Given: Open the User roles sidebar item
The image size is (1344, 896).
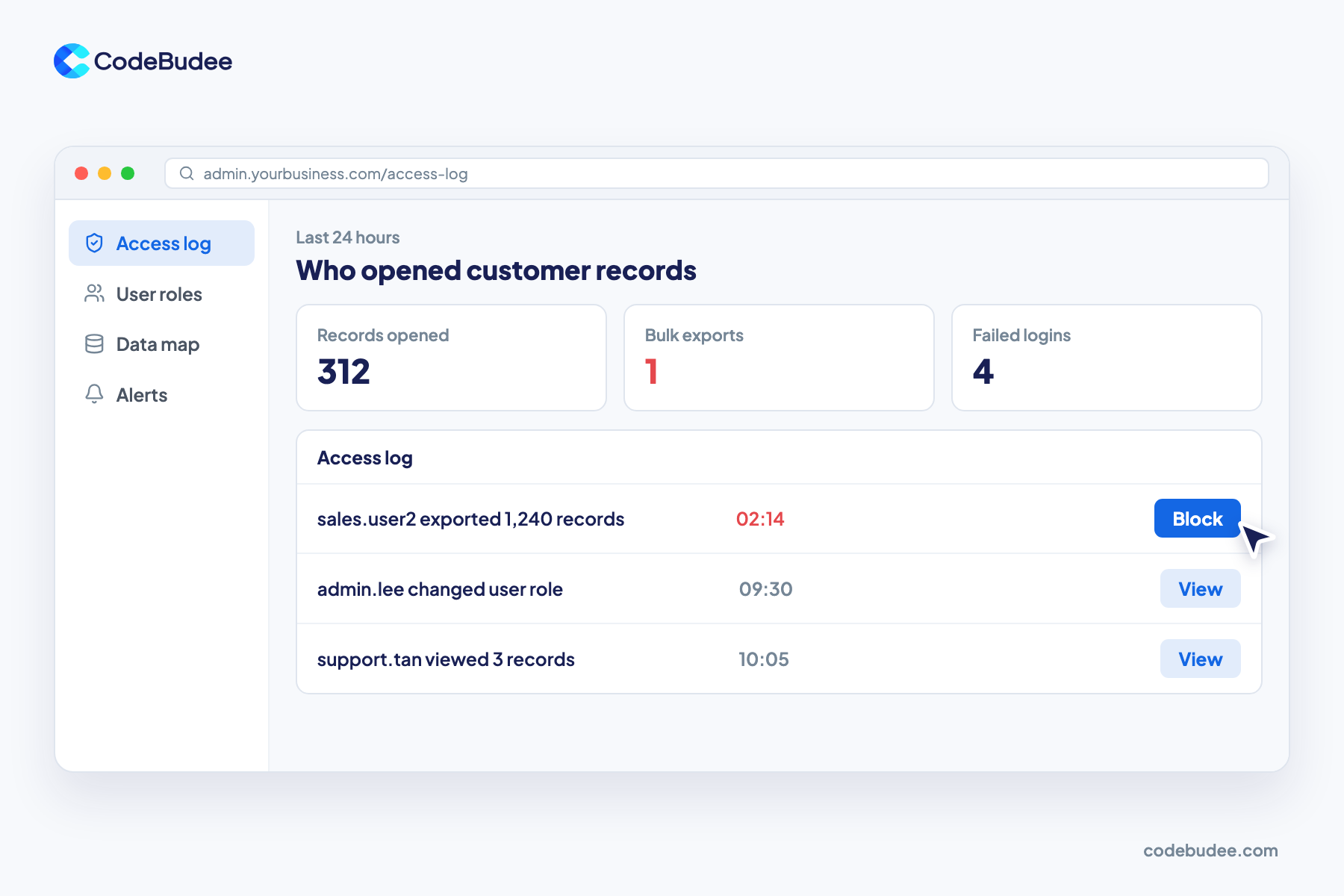Looking at the screenshot, I should click(161, 293).
